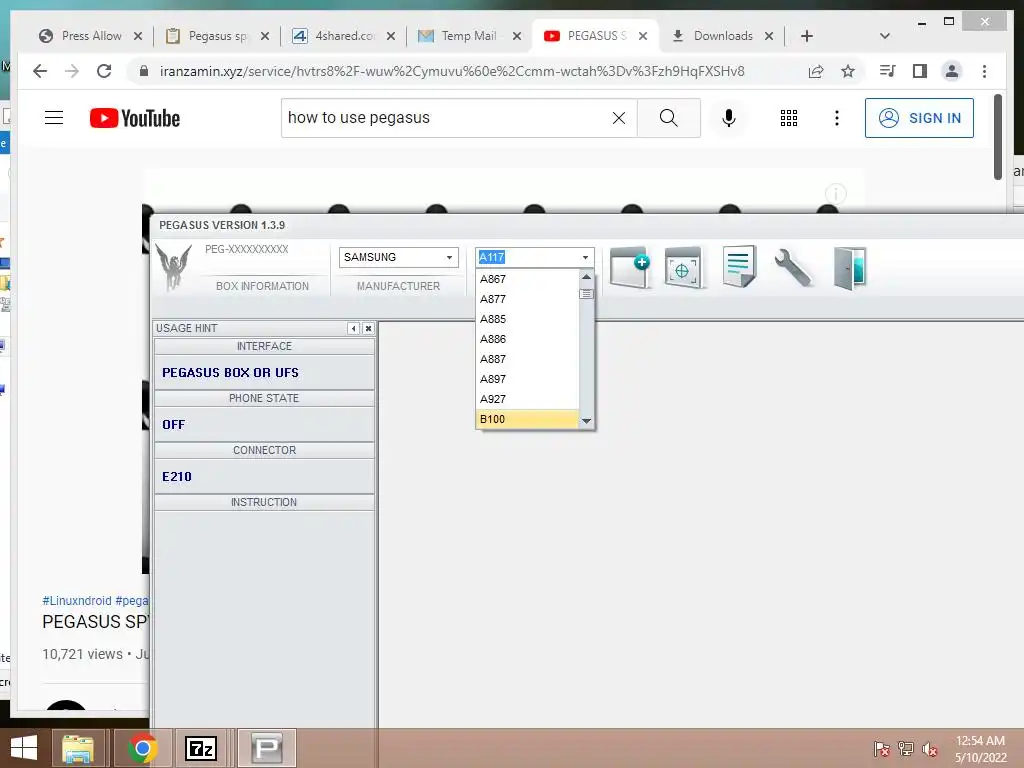Open the Chrome media control icon

point(888,71)
